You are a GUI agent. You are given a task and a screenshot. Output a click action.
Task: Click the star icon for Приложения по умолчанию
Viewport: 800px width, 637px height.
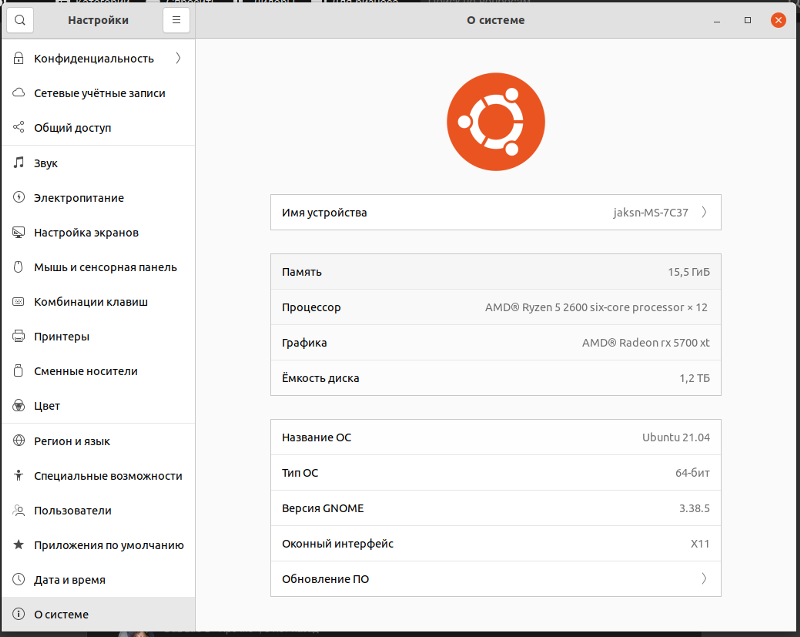18,545
